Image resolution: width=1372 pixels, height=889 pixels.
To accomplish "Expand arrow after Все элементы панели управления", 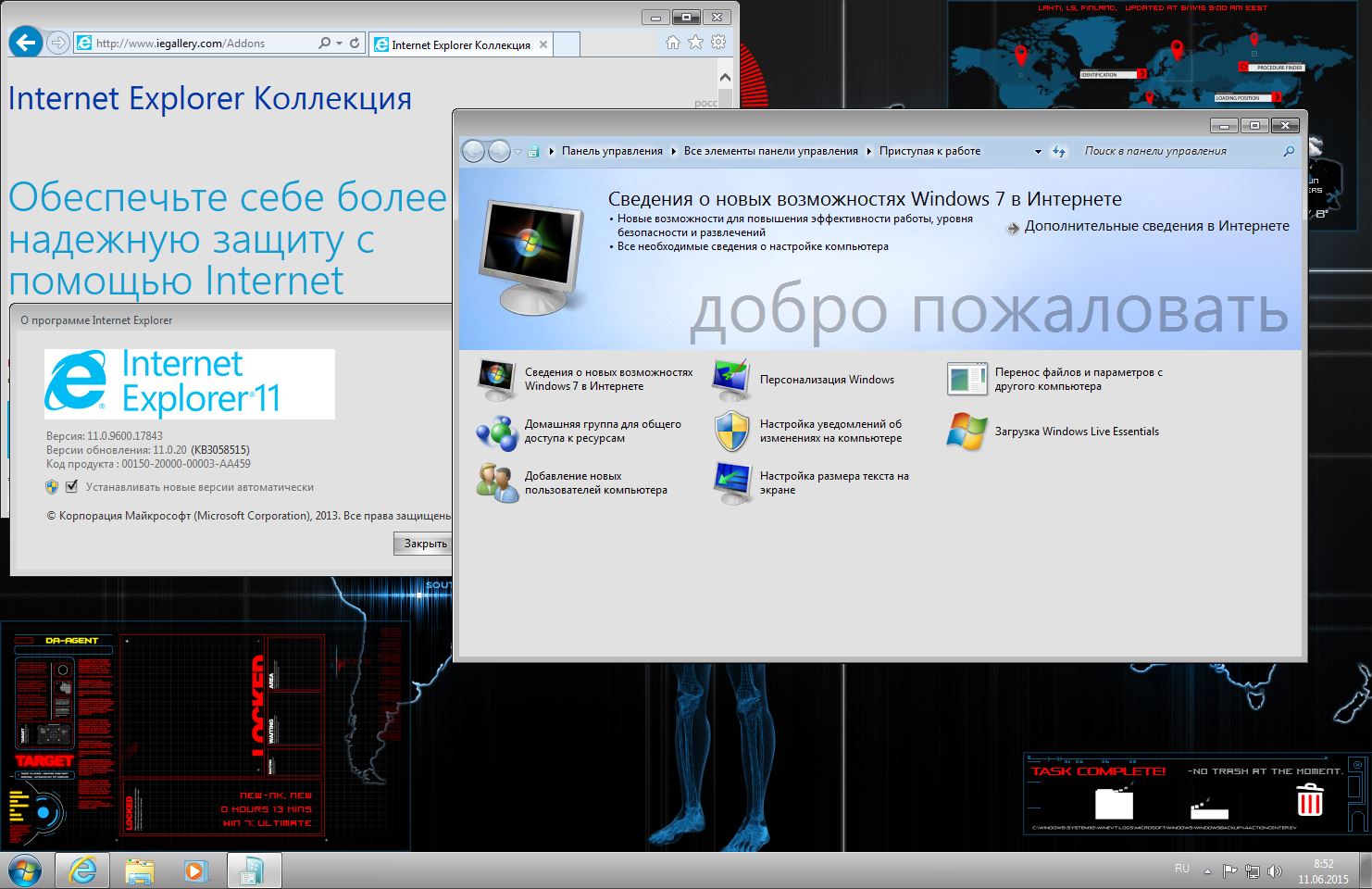I will 868,152.
